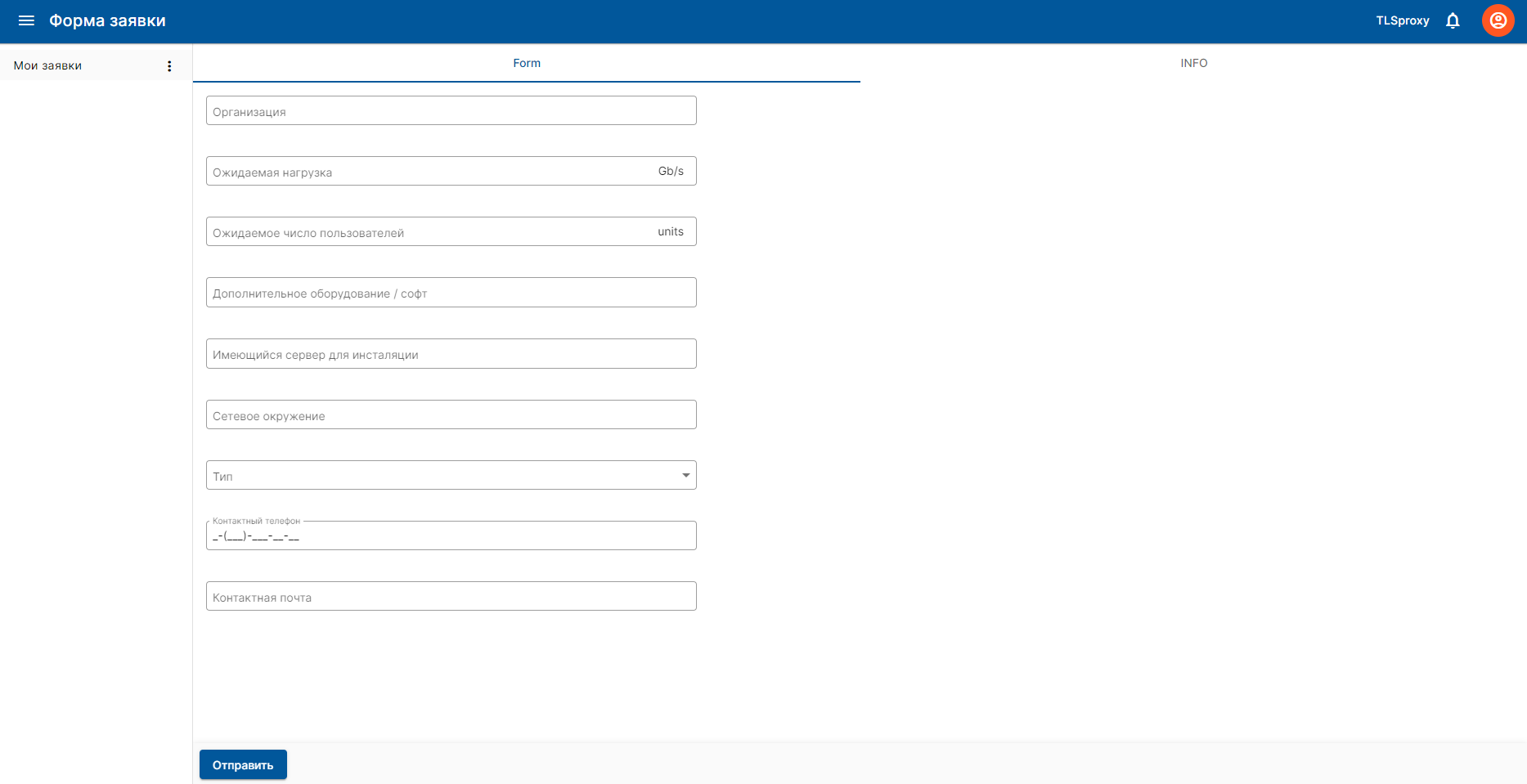Open the user account avatar

click(x=1498, y=20)
